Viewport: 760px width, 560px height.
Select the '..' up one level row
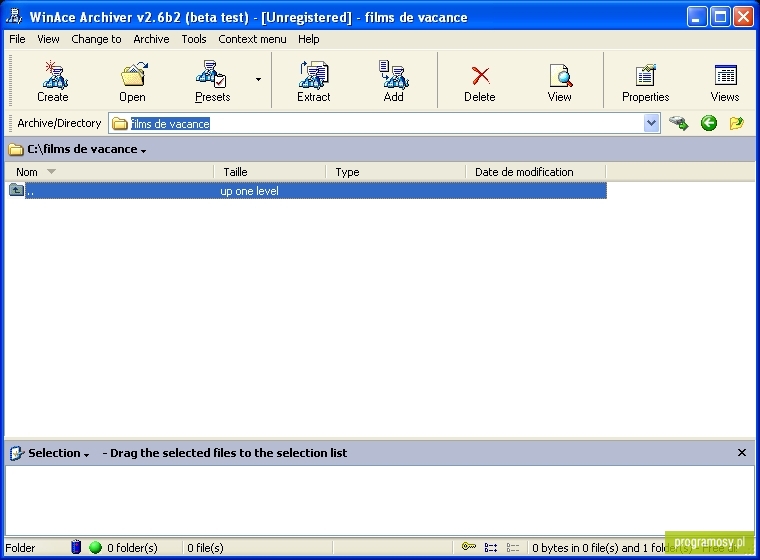click(x=306, y=191)
